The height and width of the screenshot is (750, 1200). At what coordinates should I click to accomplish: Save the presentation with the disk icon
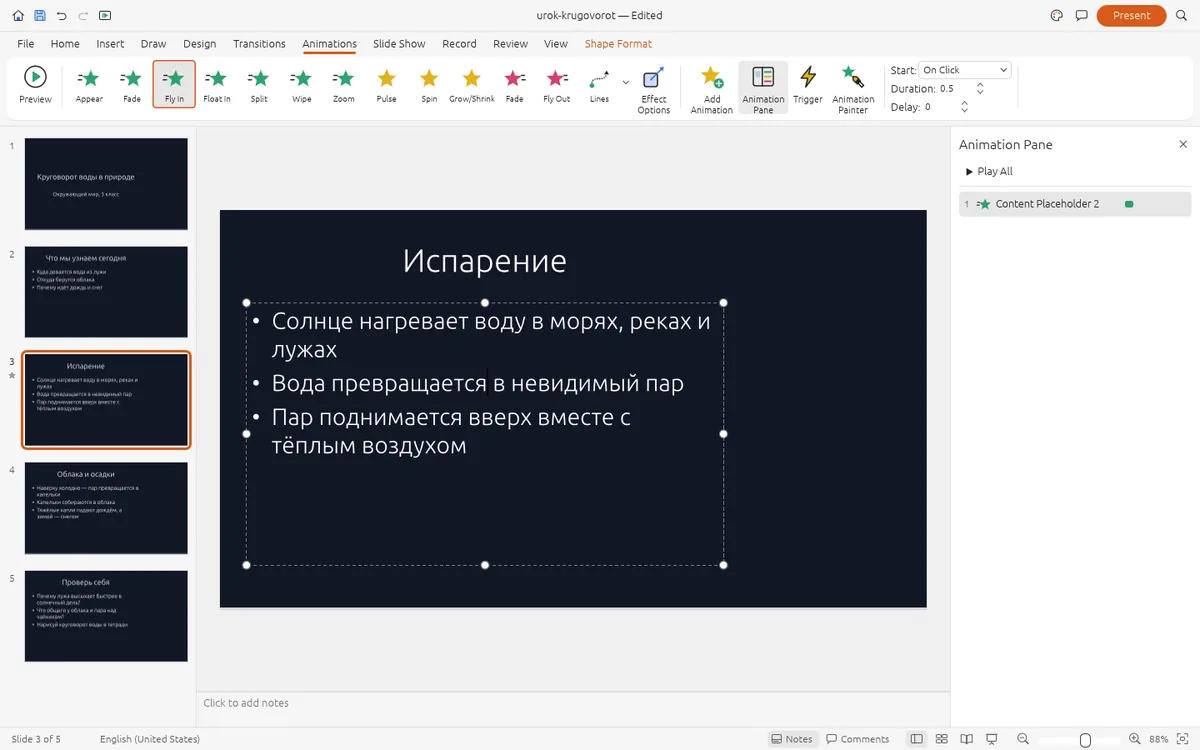click(40, 15)
